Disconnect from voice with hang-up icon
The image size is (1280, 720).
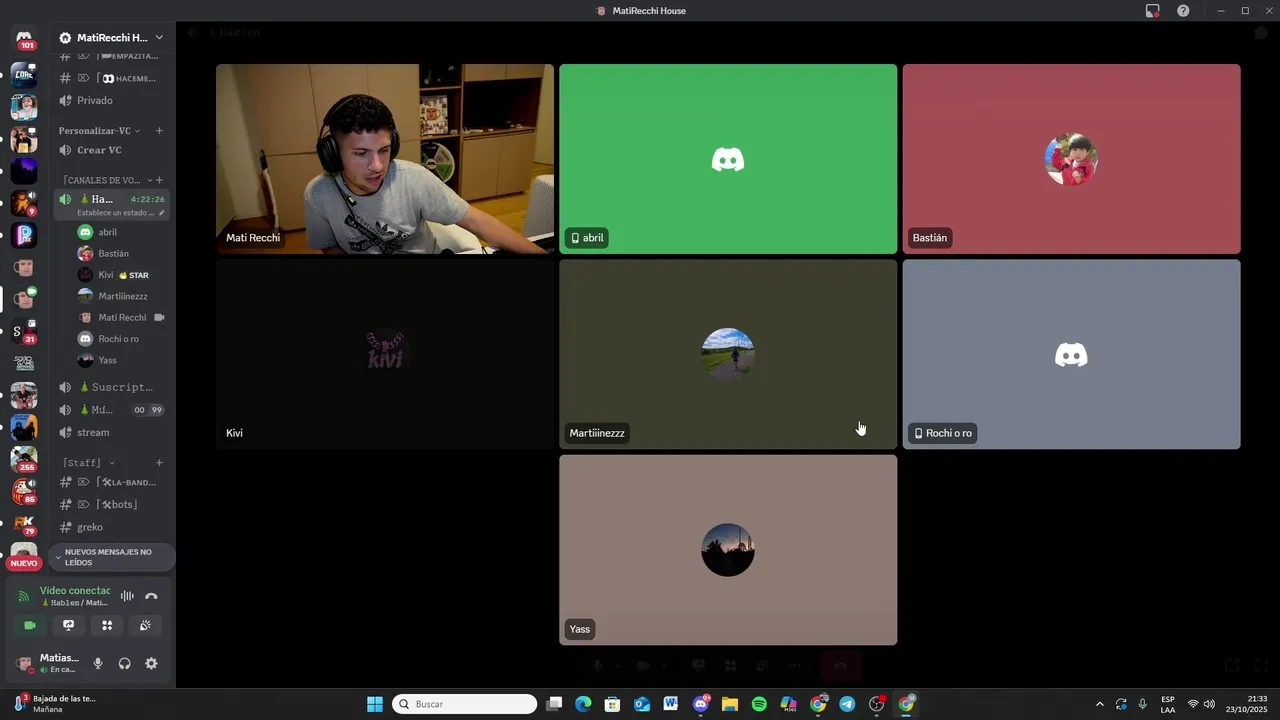(151, 596)
